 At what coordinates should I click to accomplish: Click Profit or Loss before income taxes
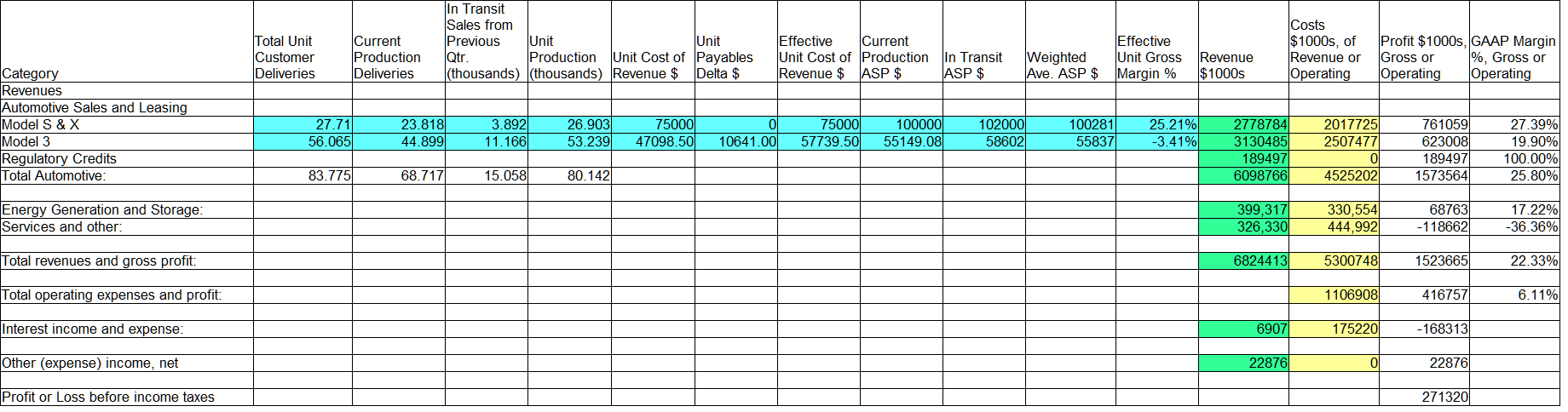[x=108, y=398]
